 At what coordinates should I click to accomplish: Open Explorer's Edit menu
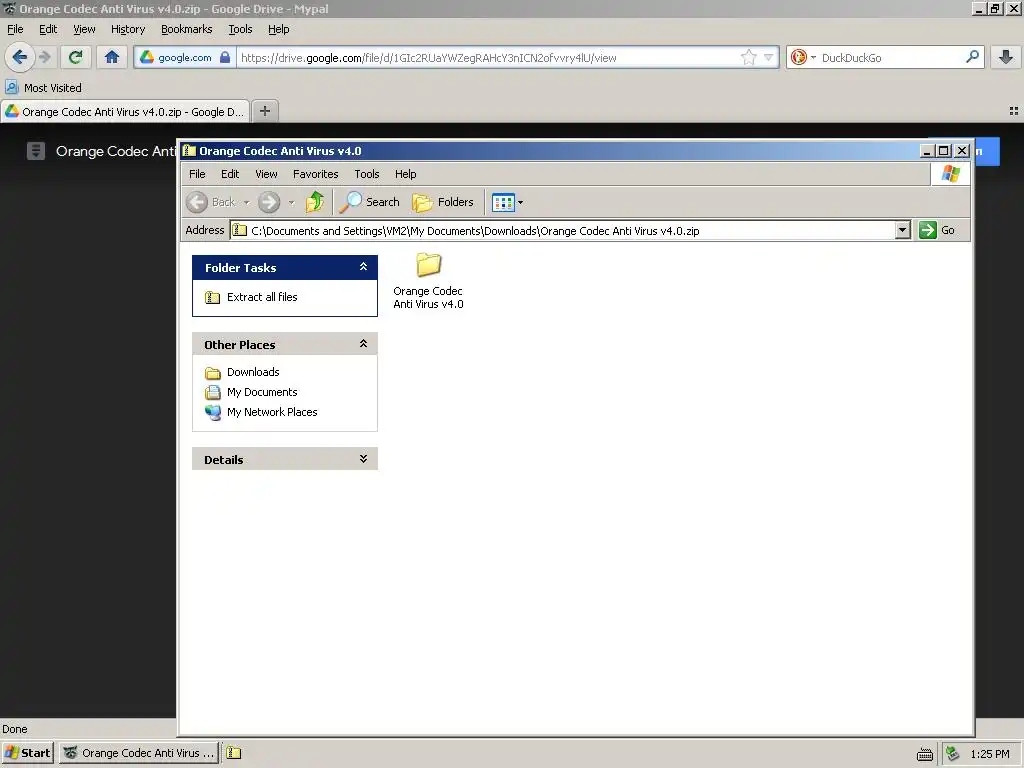tap(230, 174)
